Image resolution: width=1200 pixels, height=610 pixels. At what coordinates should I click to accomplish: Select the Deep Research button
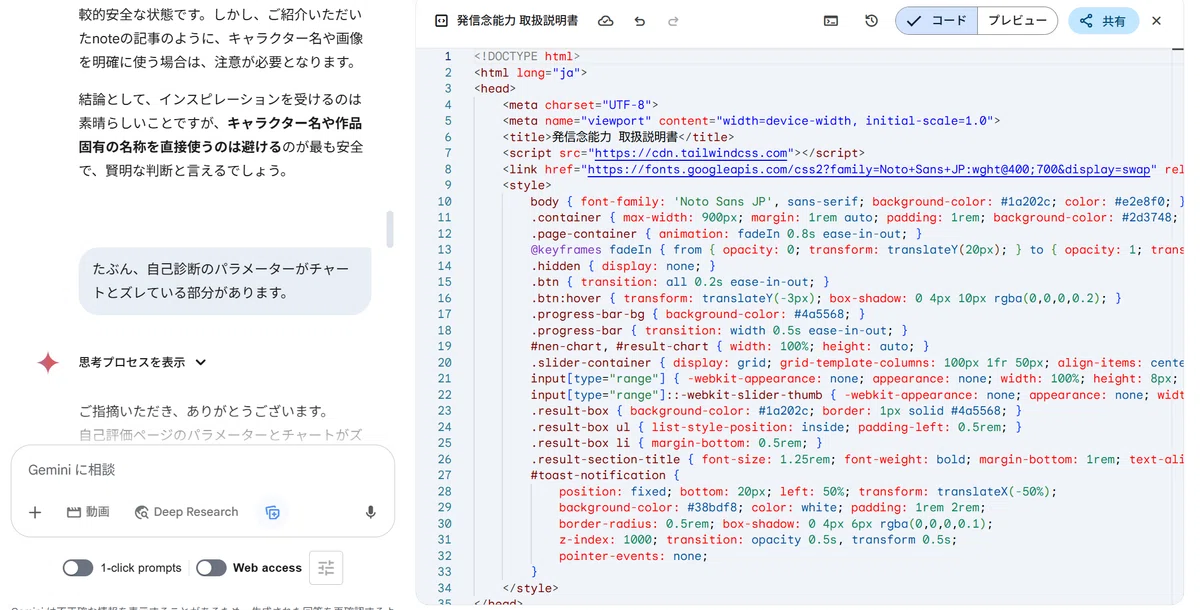click(187, 512)
